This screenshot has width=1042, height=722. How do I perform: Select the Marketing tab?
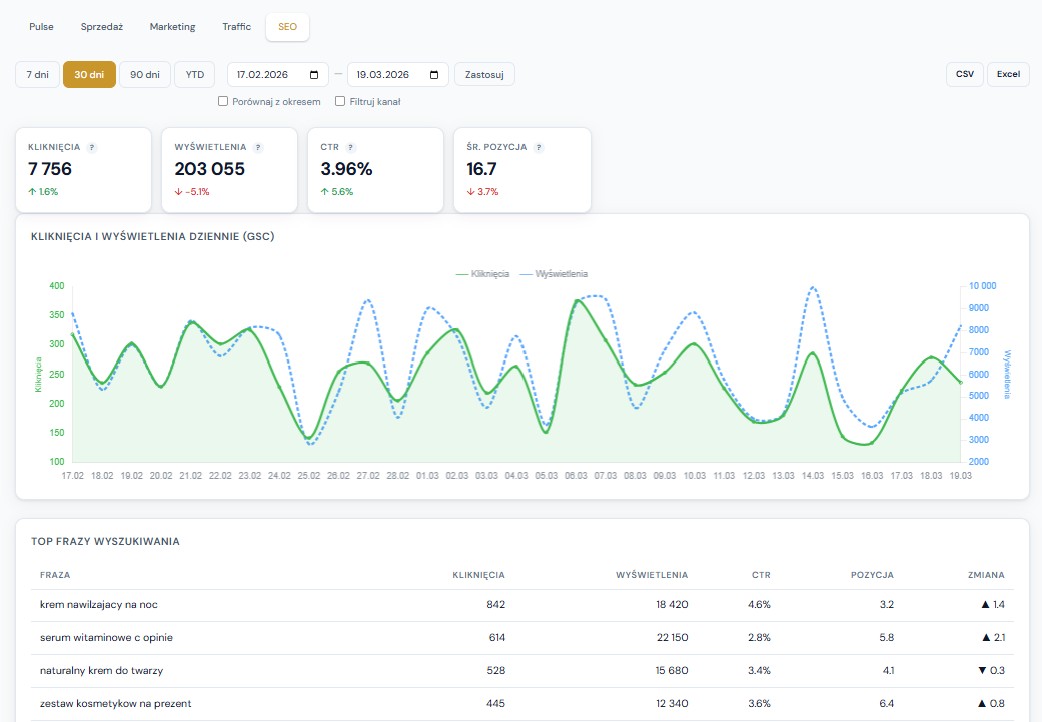point(172,27)
